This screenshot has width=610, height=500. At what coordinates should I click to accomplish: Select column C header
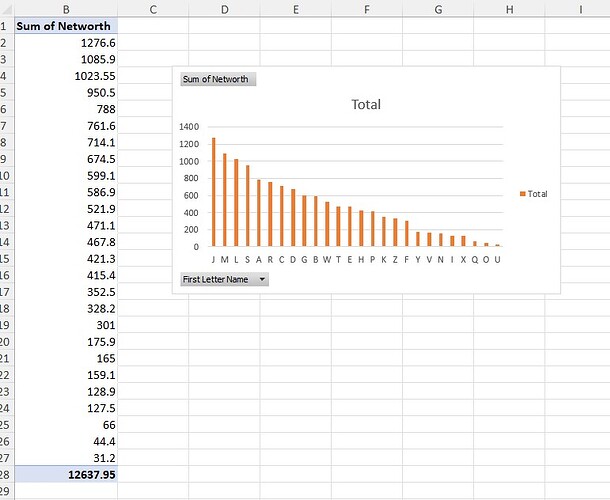[x=152, y=9]
